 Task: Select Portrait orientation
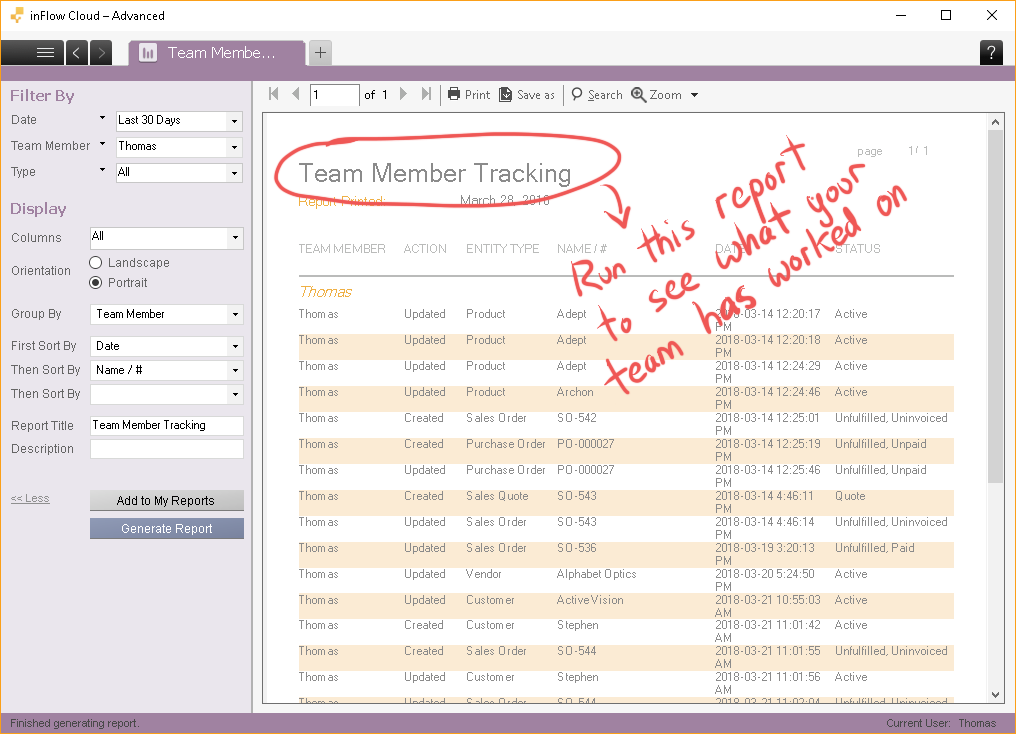96,282
